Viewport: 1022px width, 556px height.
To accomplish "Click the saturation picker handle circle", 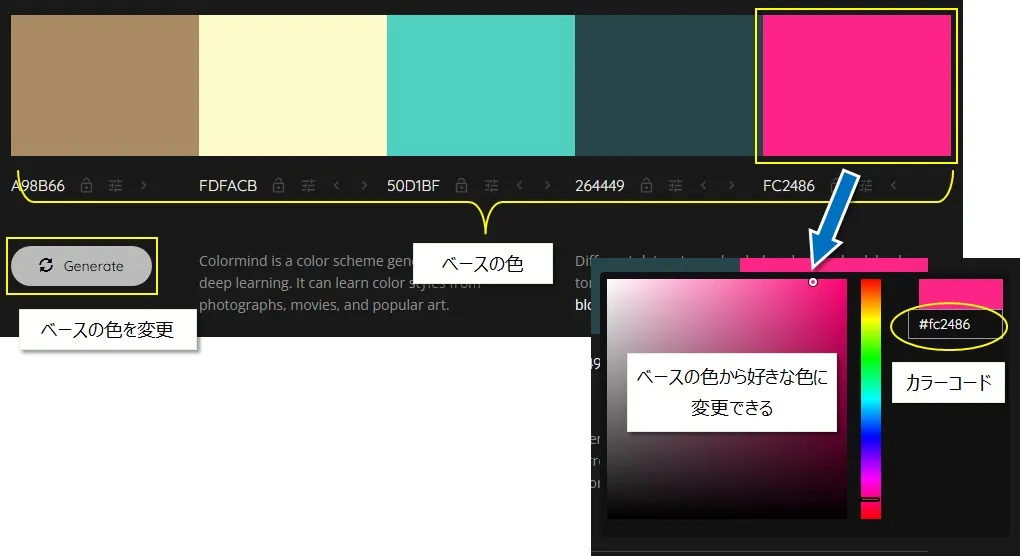I will tap(812, 282).
